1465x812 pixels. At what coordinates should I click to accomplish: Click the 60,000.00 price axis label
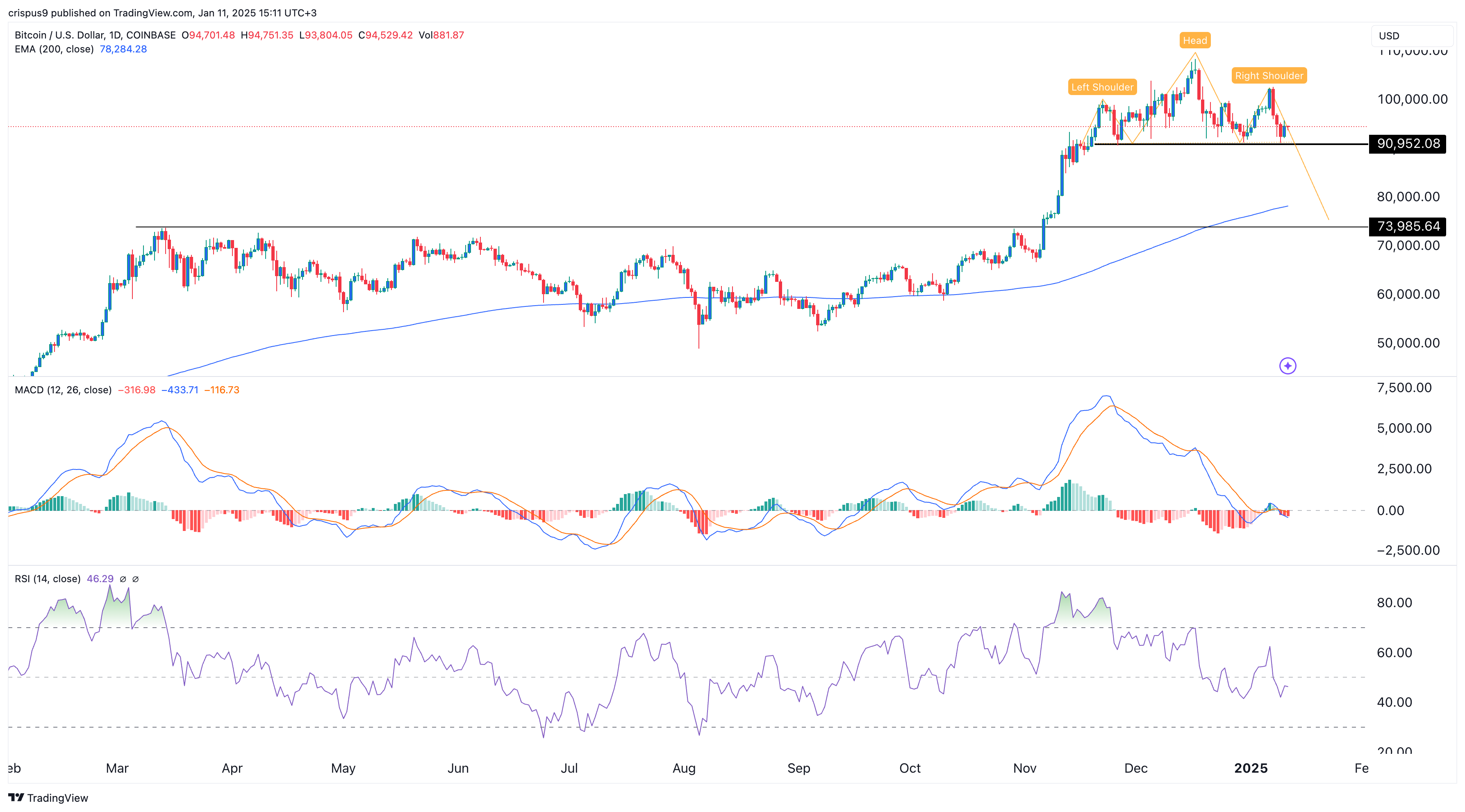[1408, 294]
